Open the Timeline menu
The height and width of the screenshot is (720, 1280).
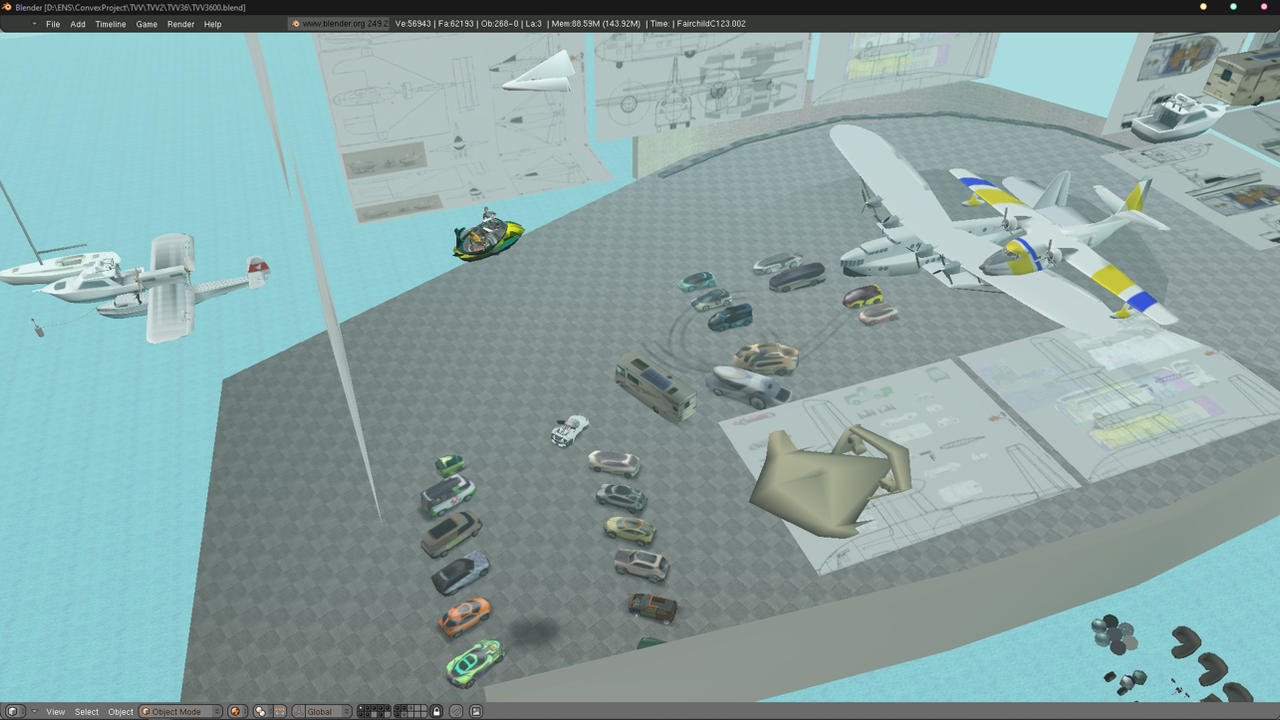[x=110, y=24]
